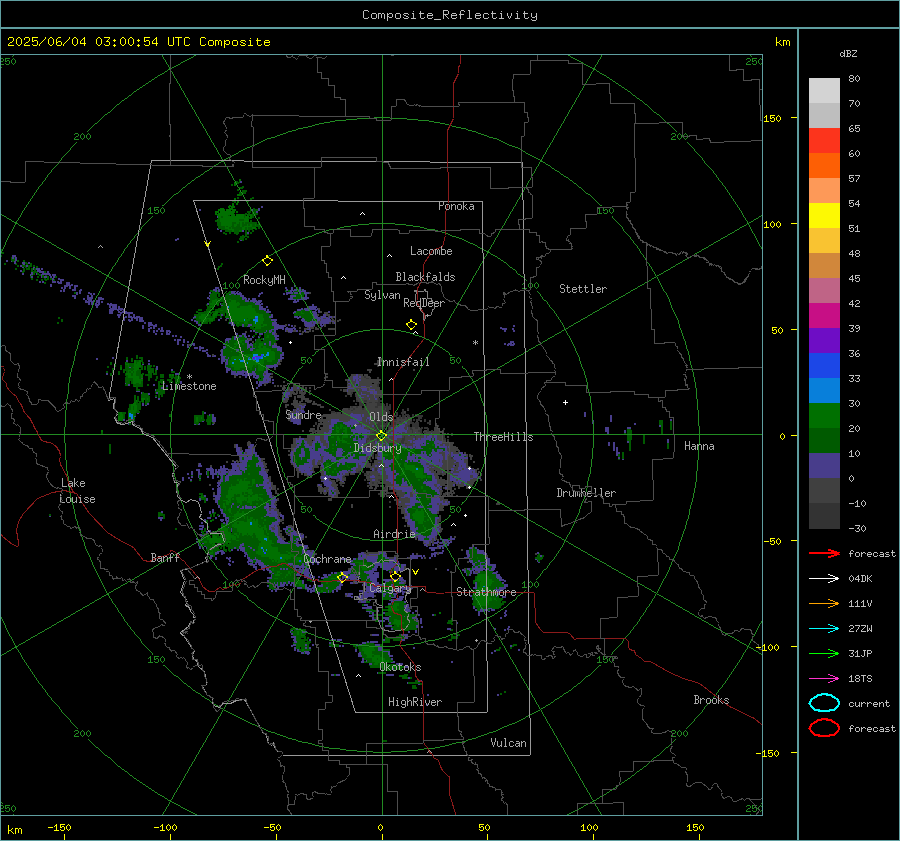The image size is (900, 841).
Task: Select the red 'forecast' ellipse symbol
Action: [824, 728]
